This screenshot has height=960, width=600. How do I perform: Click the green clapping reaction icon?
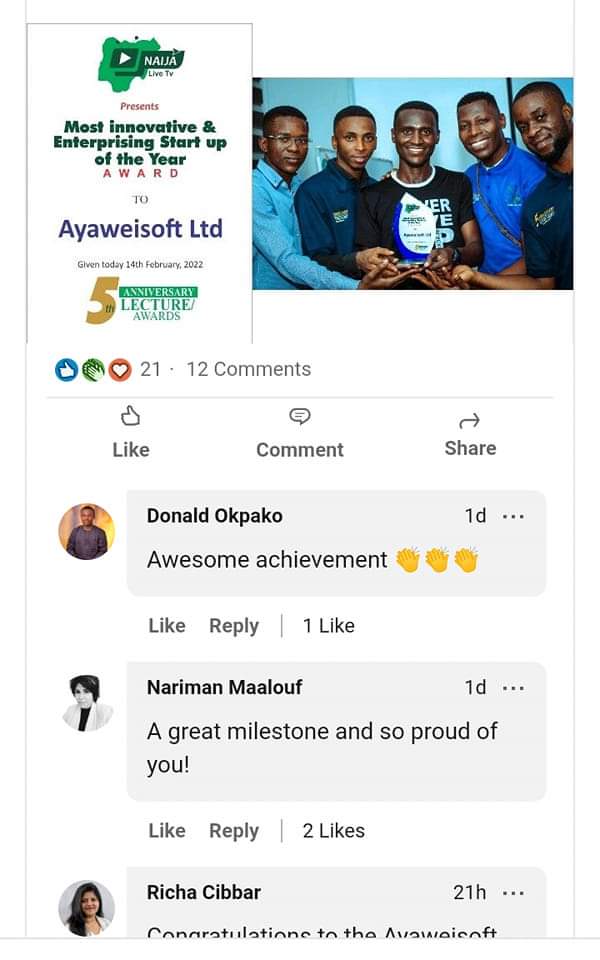[93, 370]
